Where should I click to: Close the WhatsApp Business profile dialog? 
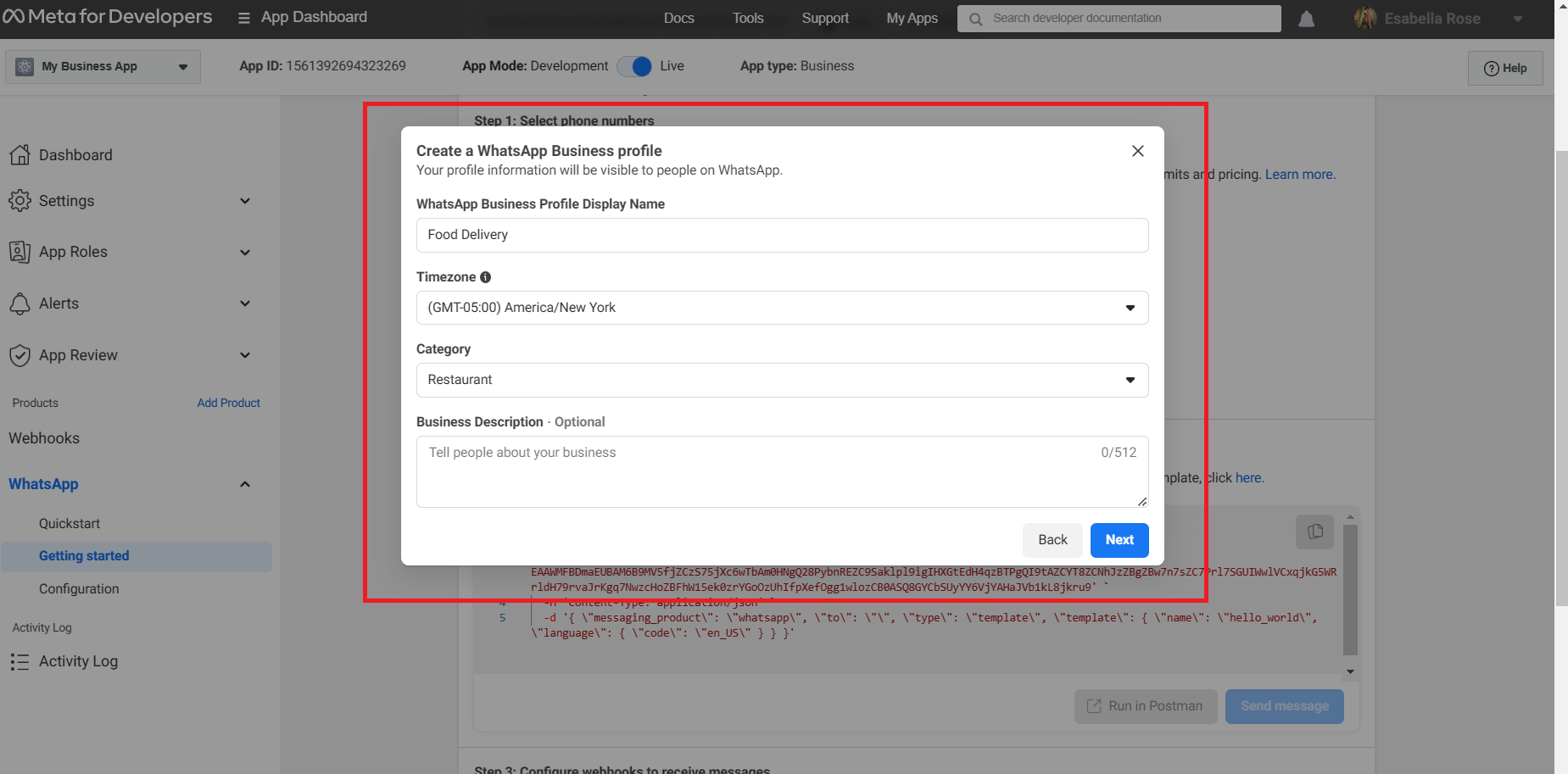click(x=1138, y=151)
